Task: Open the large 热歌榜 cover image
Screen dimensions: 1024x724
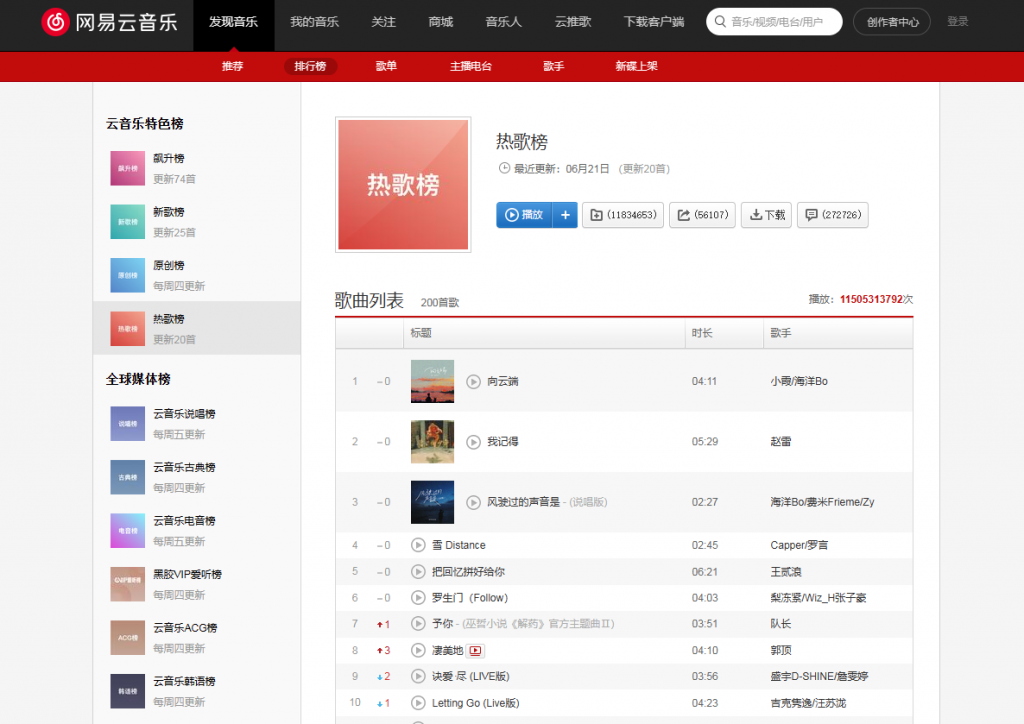Action: click(403, 185)
